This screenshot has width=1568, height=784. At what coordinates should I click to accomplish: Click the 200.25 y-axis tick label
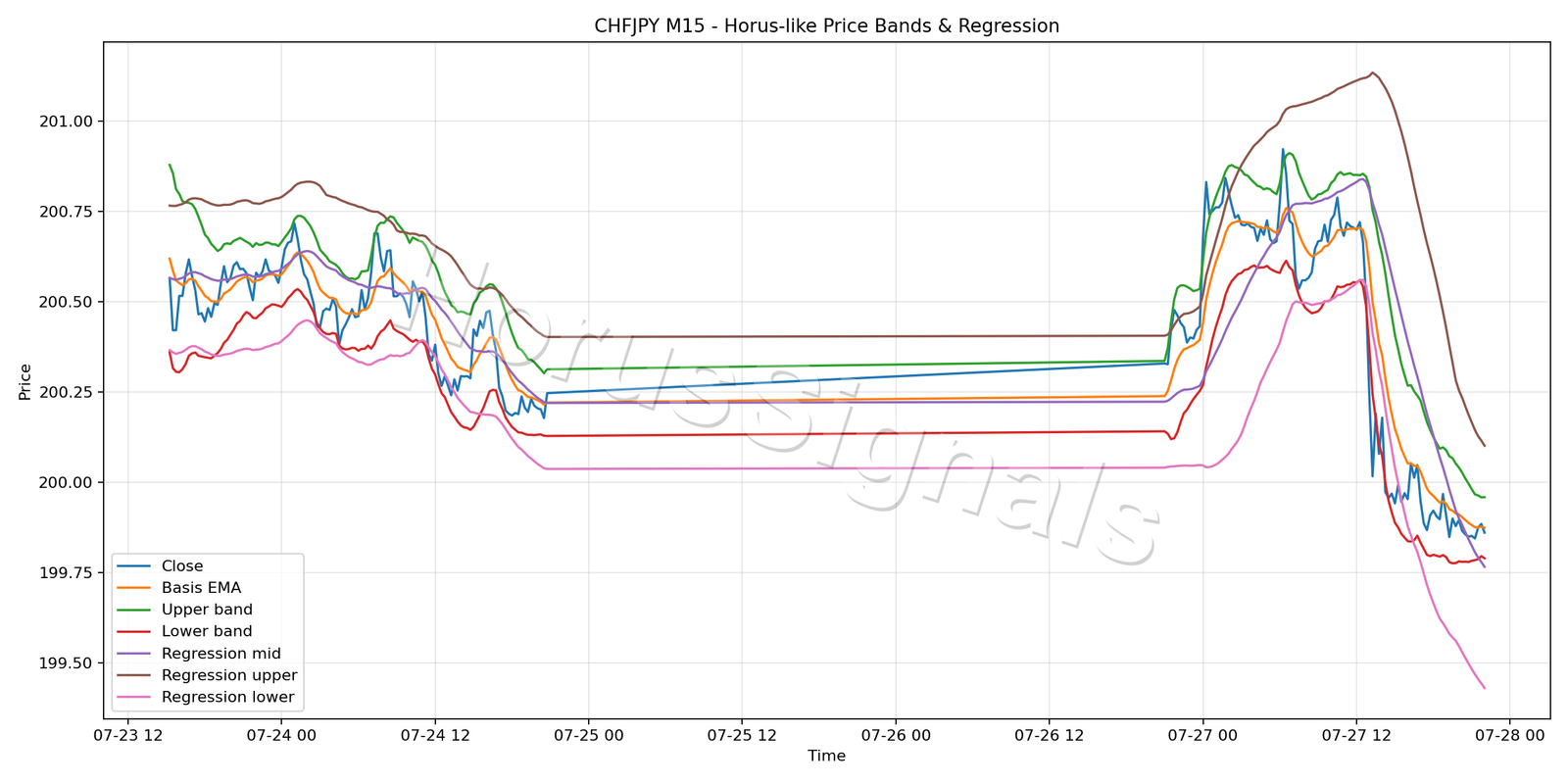(x=66, y=392)
